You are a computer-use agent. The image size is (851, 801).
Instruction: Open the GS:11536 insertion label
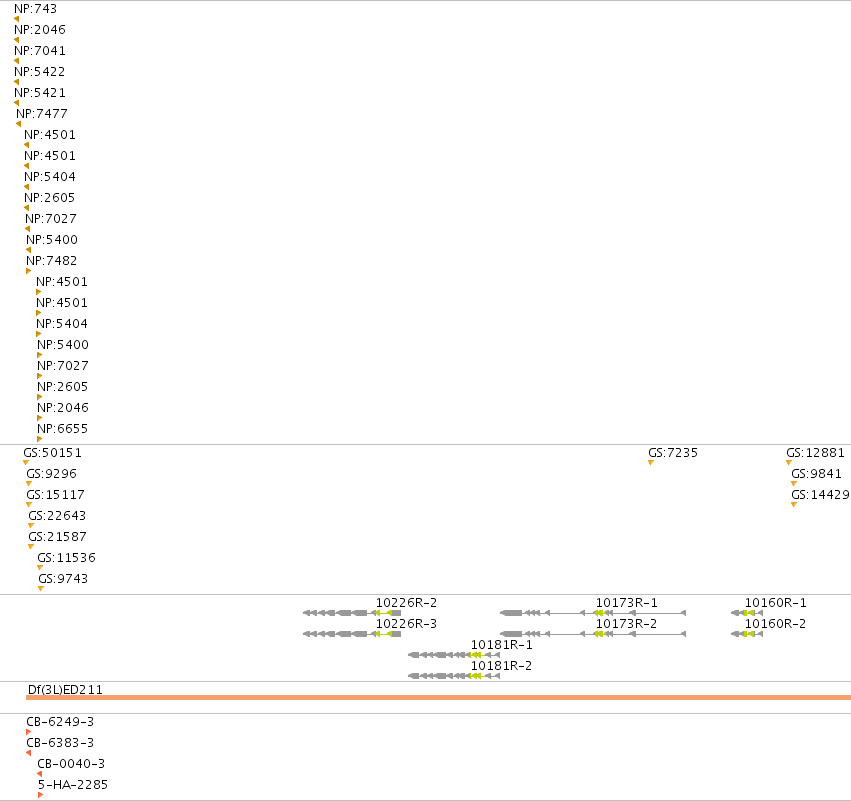pos(66,558)
